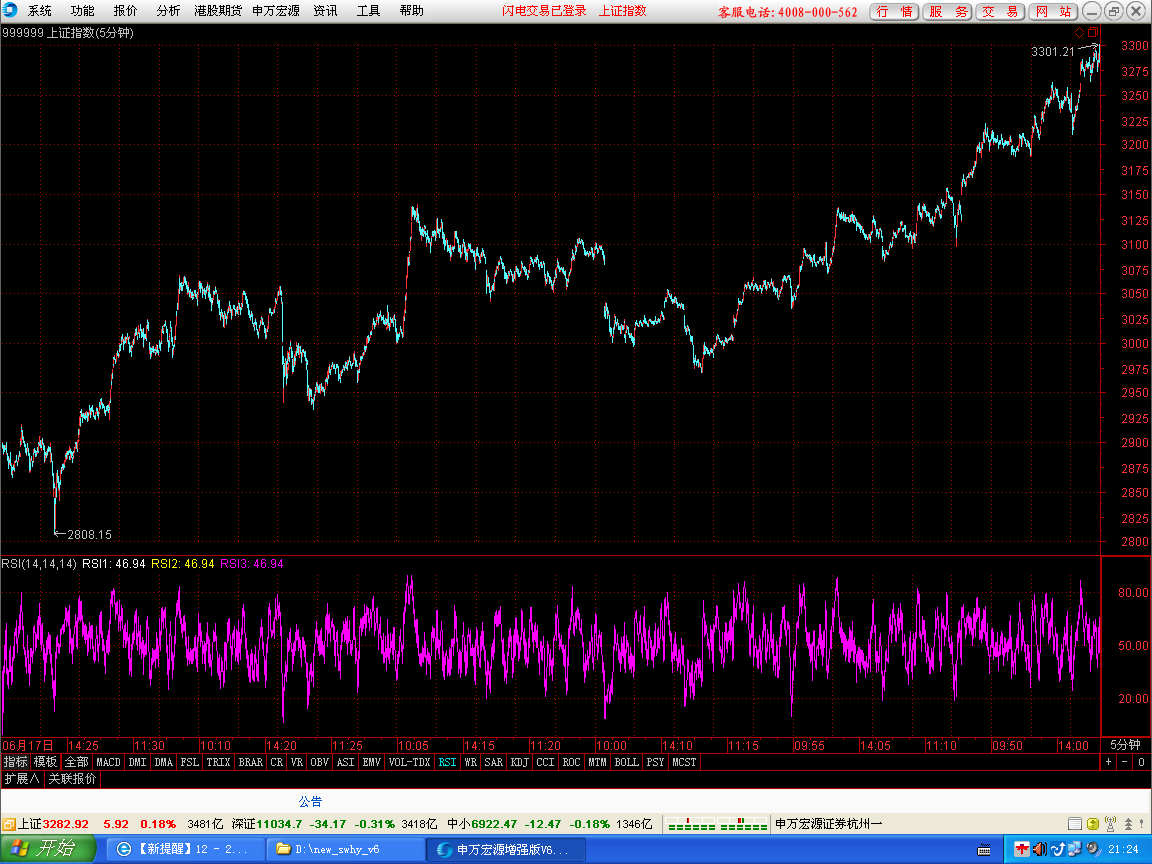The height and width of the screenshot is (864, 1152).
Task: Open the 申万宏源 menu
Action: pos(276,10)
